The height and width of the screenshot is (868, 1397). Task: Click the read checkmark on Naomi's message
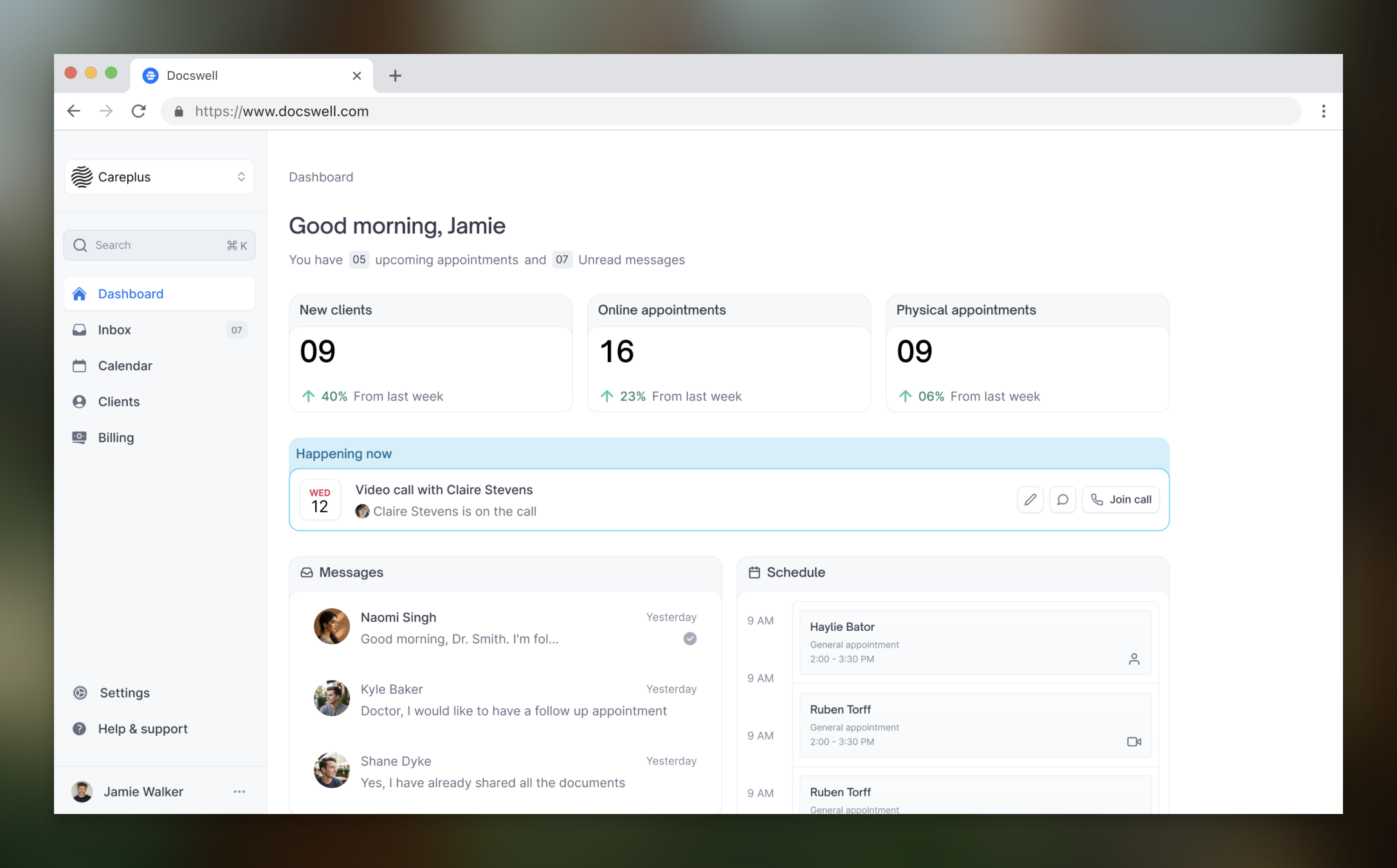click(690, 638)
